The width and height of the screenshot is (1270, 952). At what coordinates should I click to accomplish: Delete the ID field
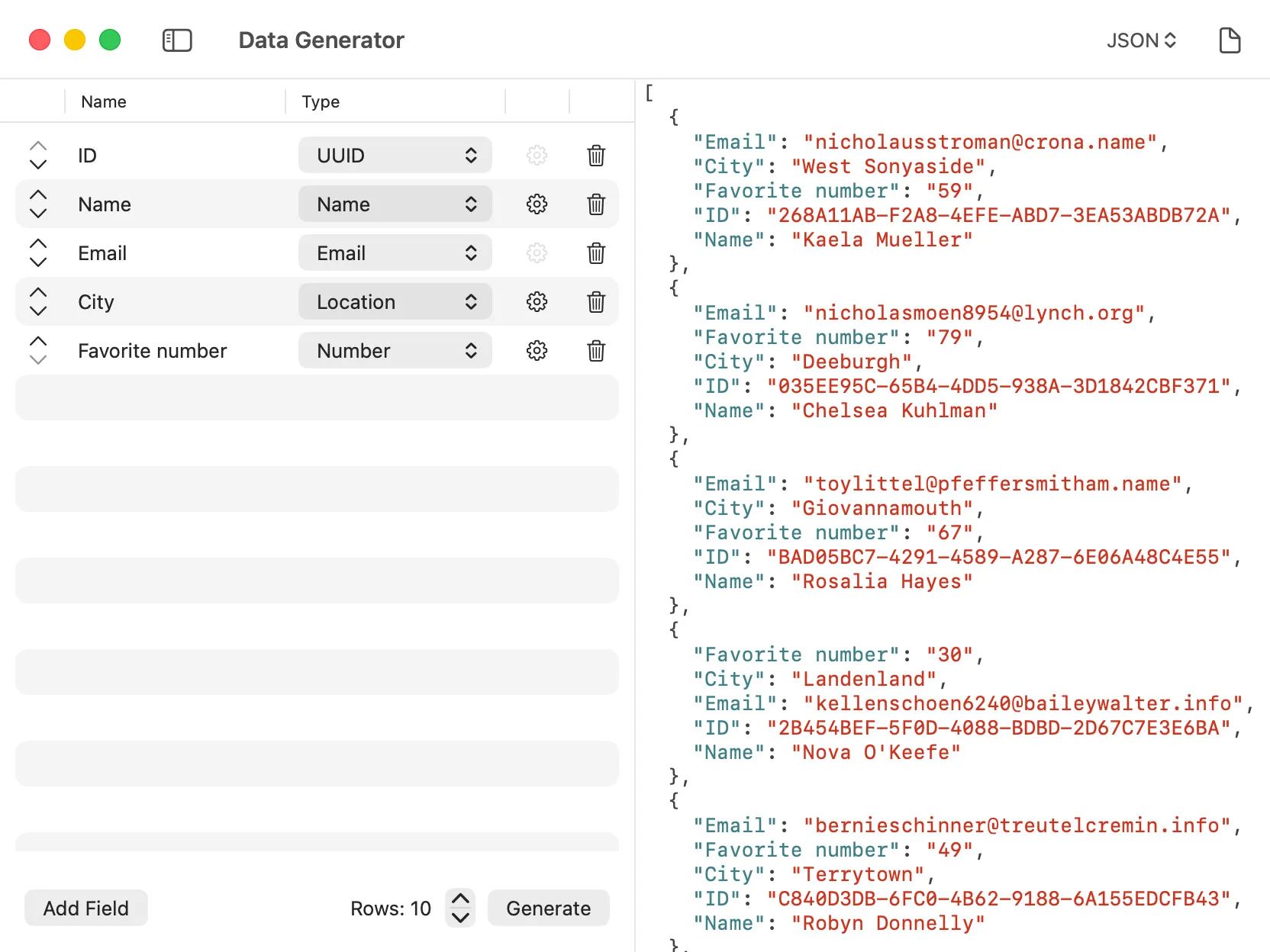click(x=596, y=155)
